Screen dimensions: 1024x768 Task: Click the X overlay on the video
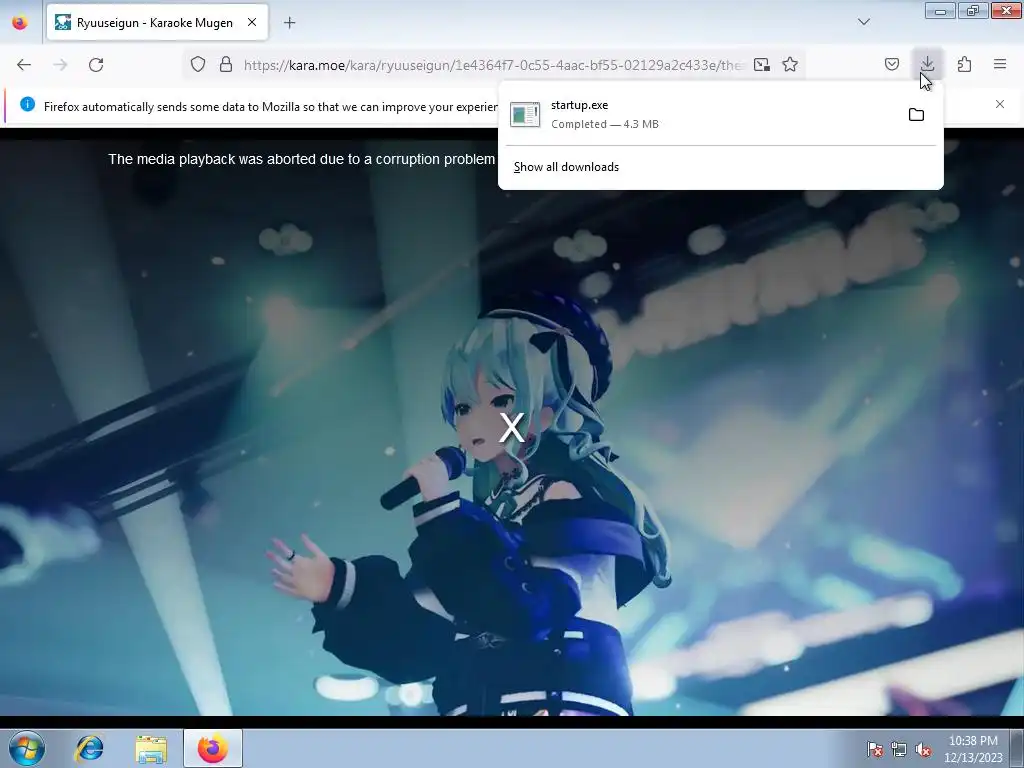point(511,428)
